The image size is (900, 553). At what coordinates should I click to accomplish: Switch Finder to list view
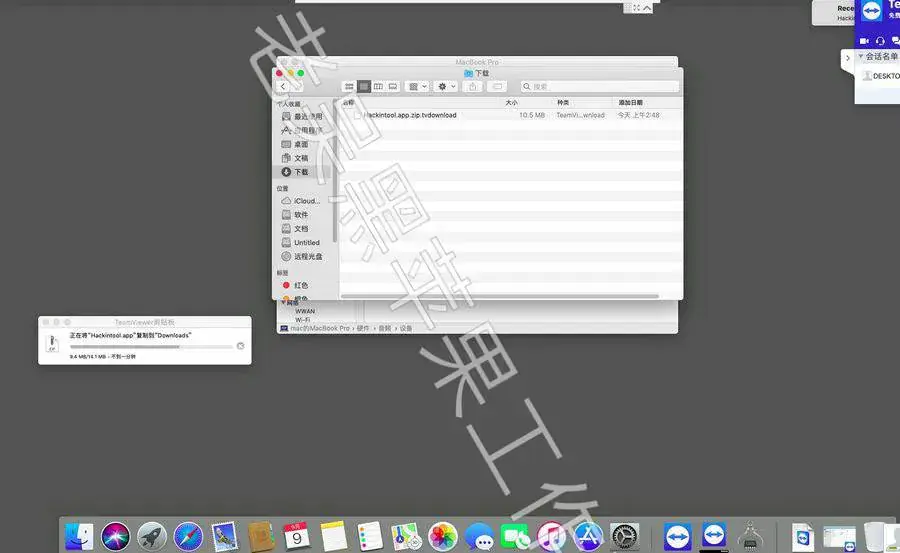[364, 86]
